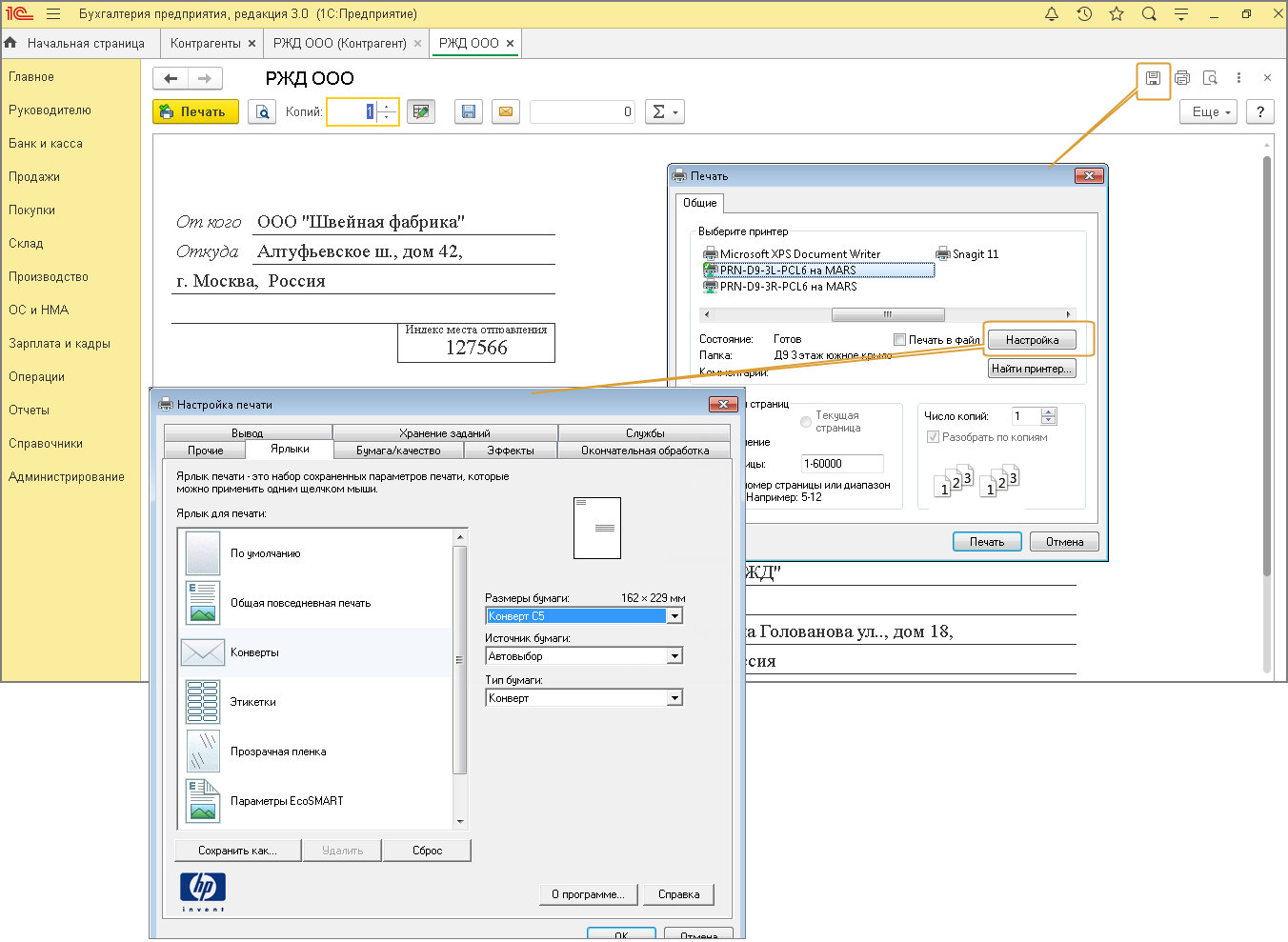This screenshot has height=942, width=1288.
Task: Switch to the Службы tab
Action: 645,433
